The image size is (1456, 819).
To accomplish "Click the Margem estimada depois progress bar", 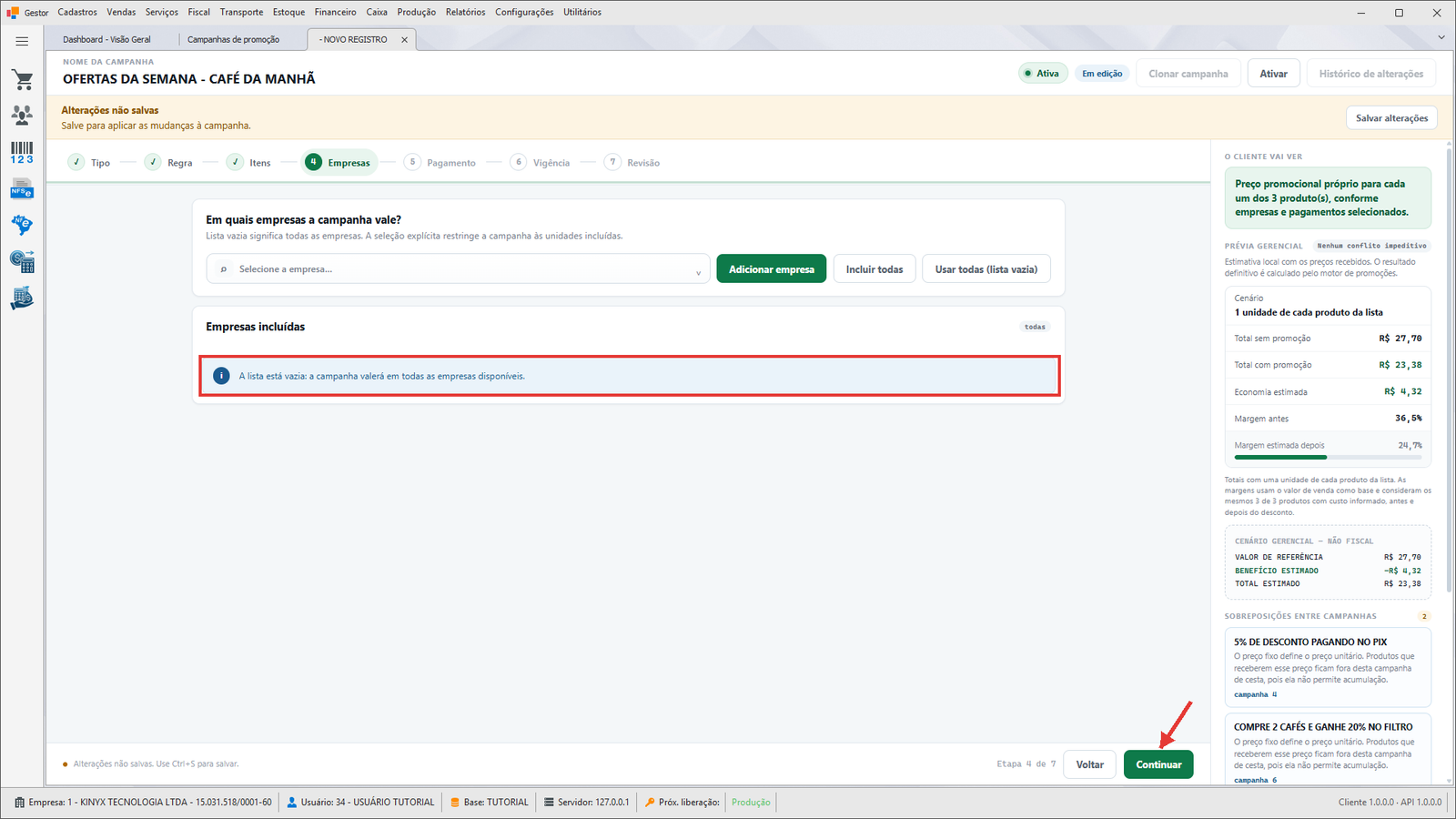I will (x=1328, y=458).
